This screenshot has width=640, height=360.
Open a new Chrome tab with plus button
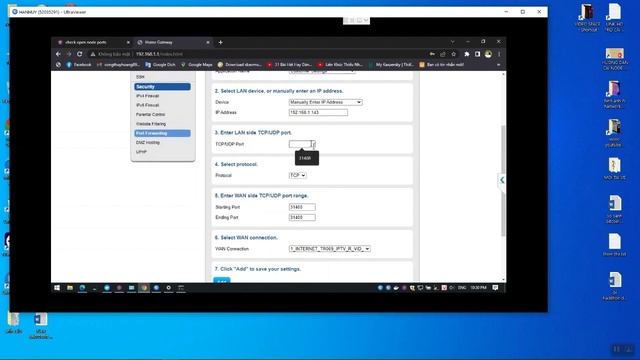(x=220, y=42)
